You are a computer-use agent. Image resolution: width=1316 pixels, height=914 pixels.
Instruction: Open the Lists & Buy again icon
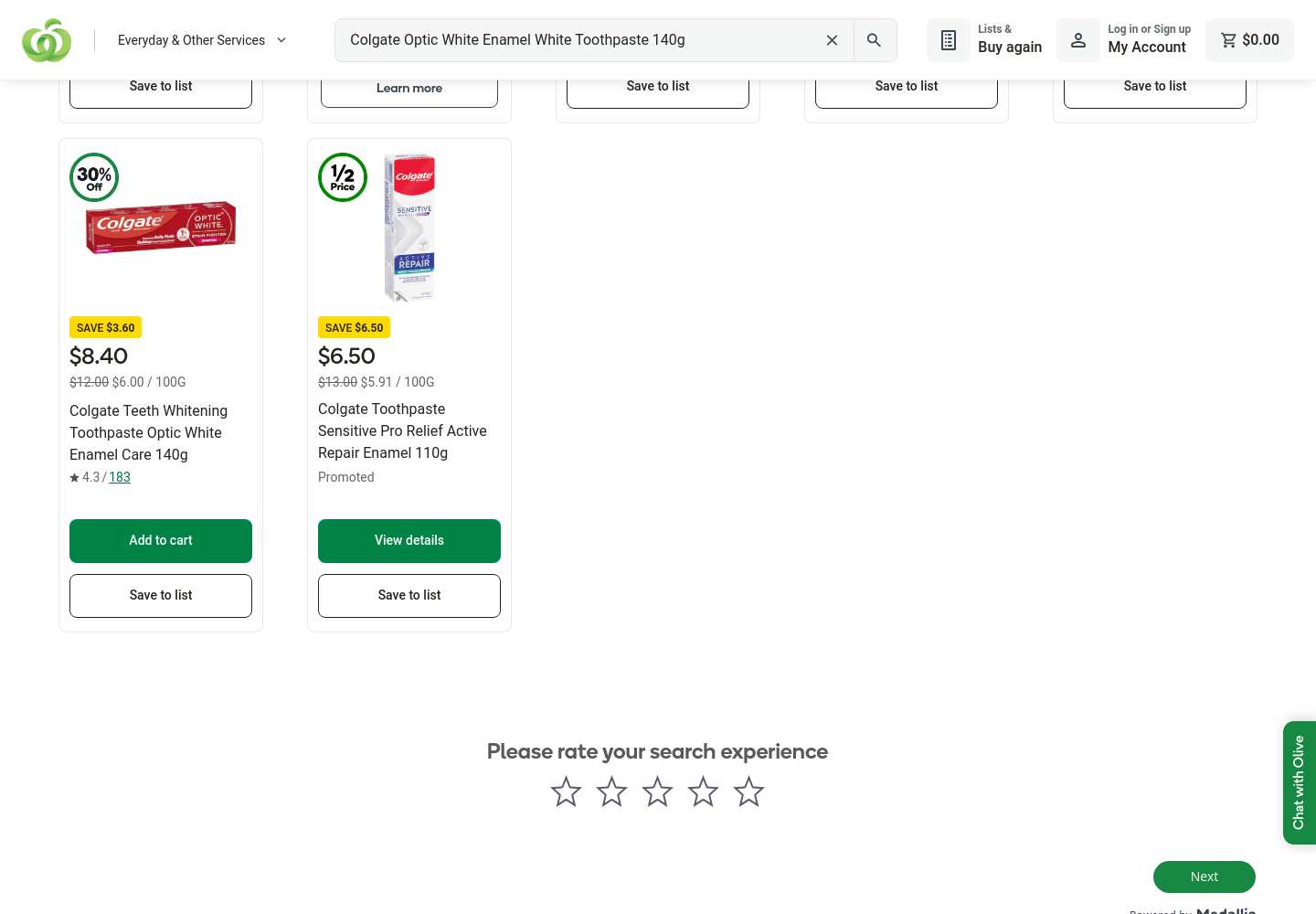tap(949, 40)
